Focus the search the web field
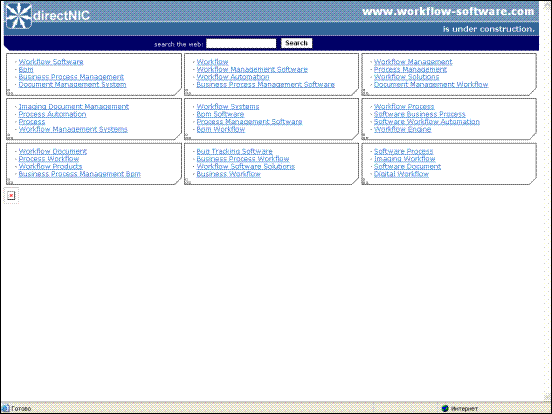The image size is (552, 414). click(241, 44)
